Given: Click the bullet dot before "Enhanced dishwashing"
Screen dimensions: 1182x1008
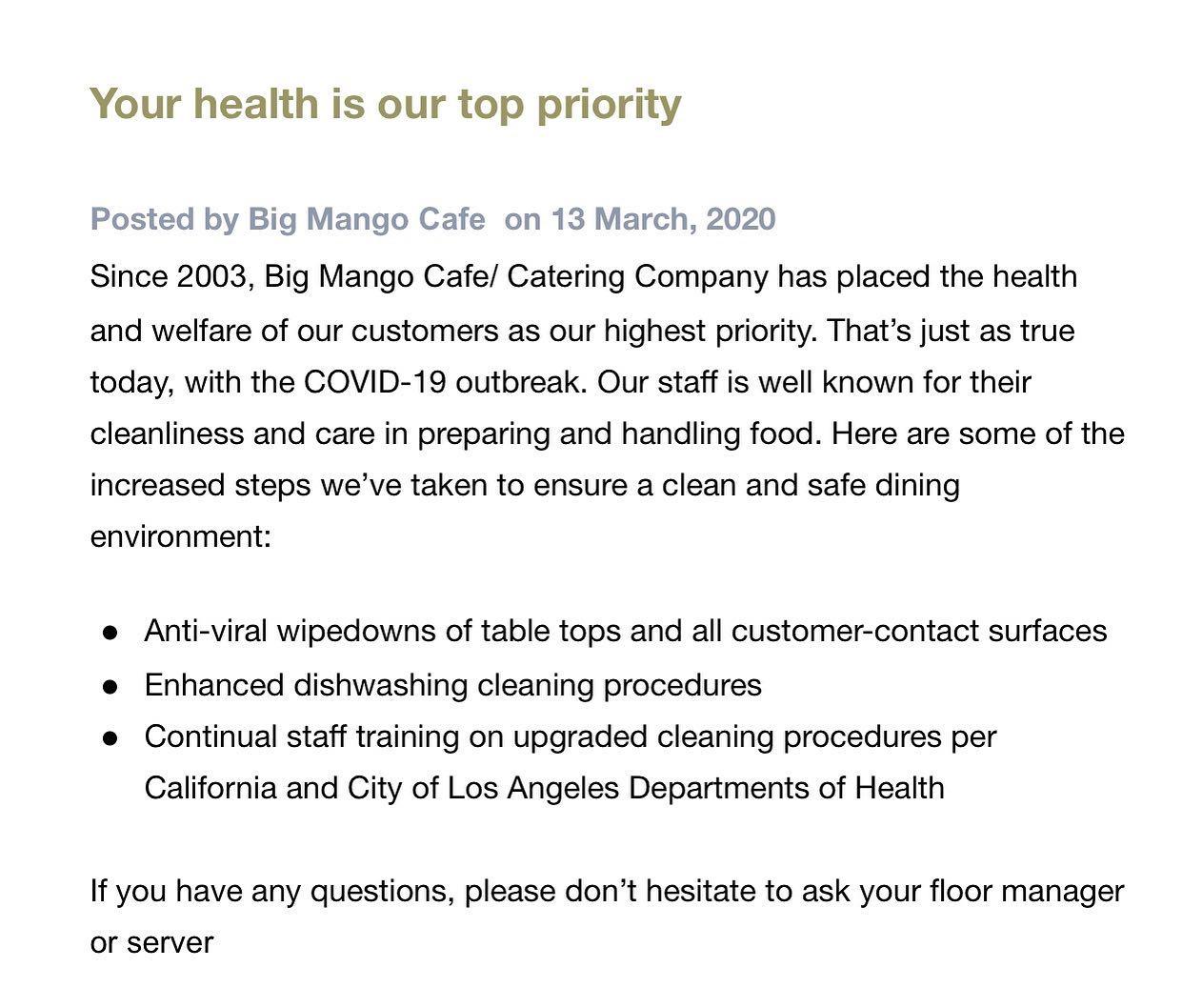Looking at the screenshot, I should [110, 686].
